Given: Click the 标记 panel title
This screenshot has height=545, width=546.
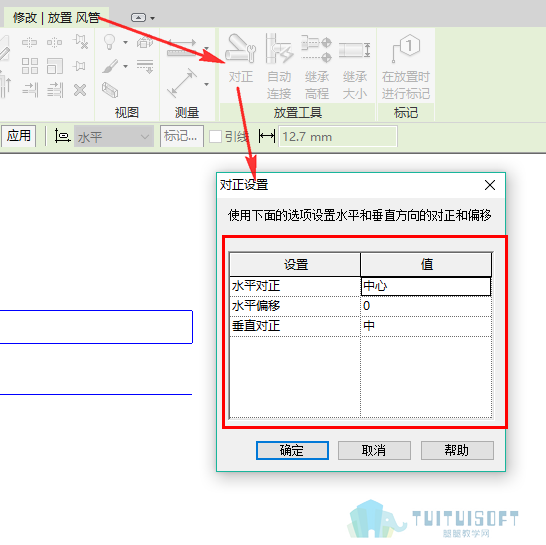Looking at the screenshot, I should tap(406, 112).
